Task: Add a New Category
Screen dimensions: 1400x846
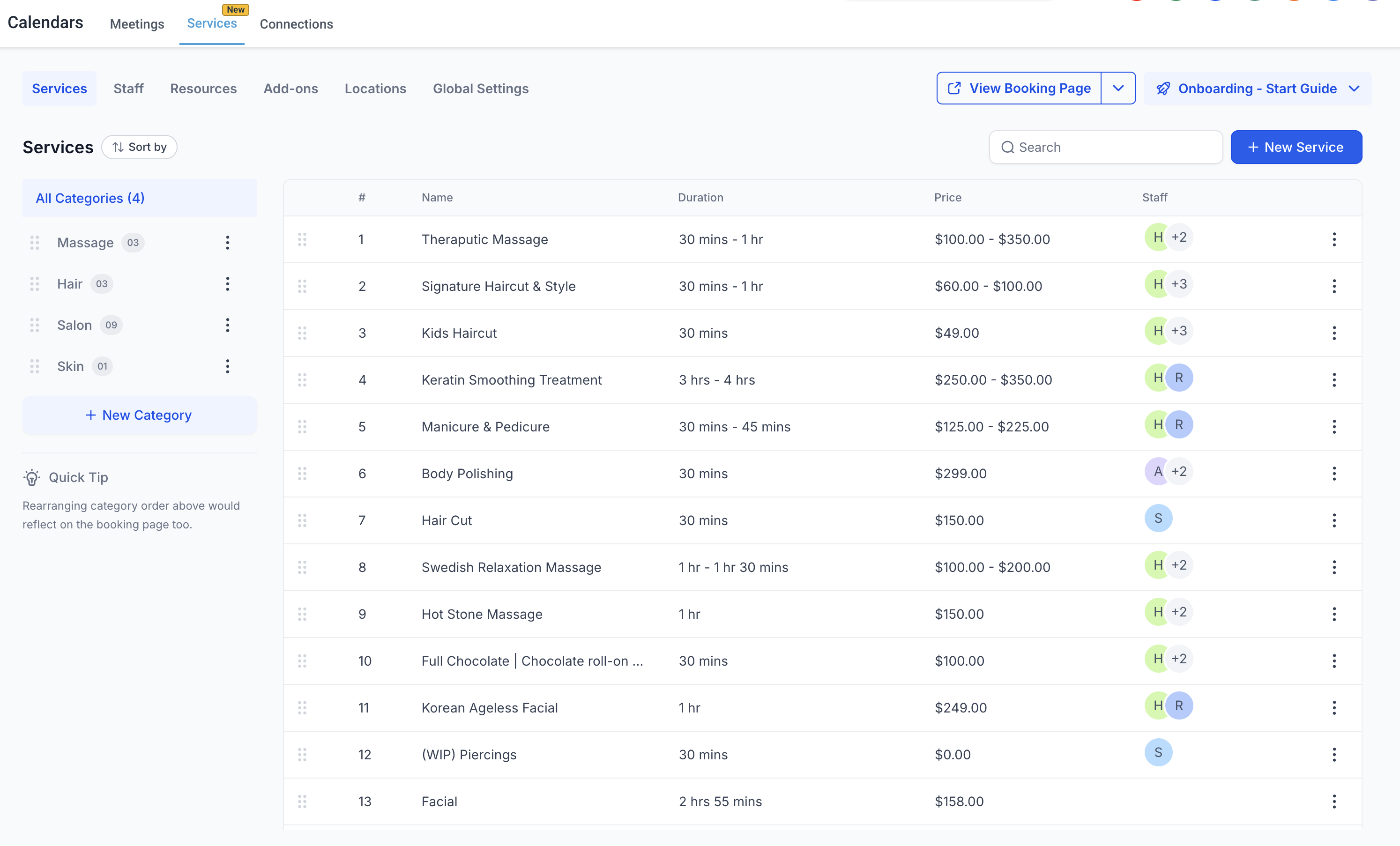Action: point(139,416)
